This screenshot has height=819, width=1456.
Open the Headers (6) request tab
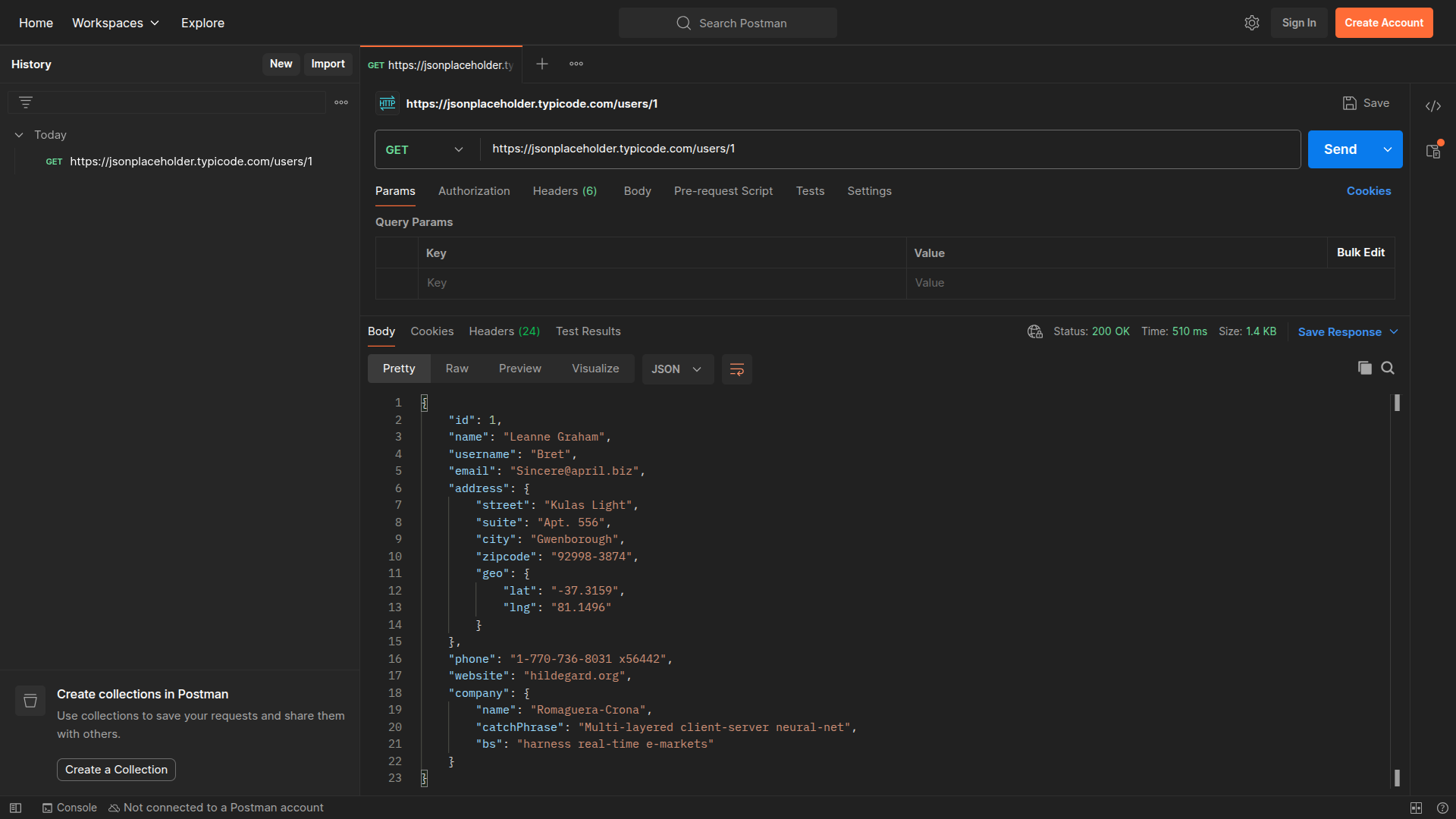tap(565, 191)
